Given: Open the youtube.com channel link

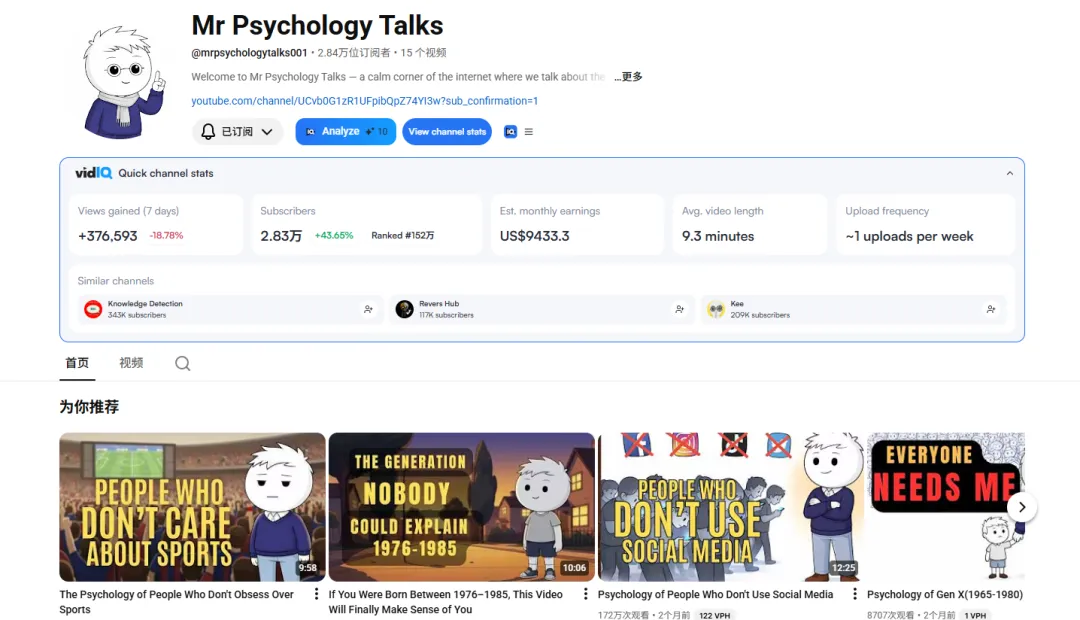Looking at the screenshot, I should pyautogui.click(x=364, y=101).
